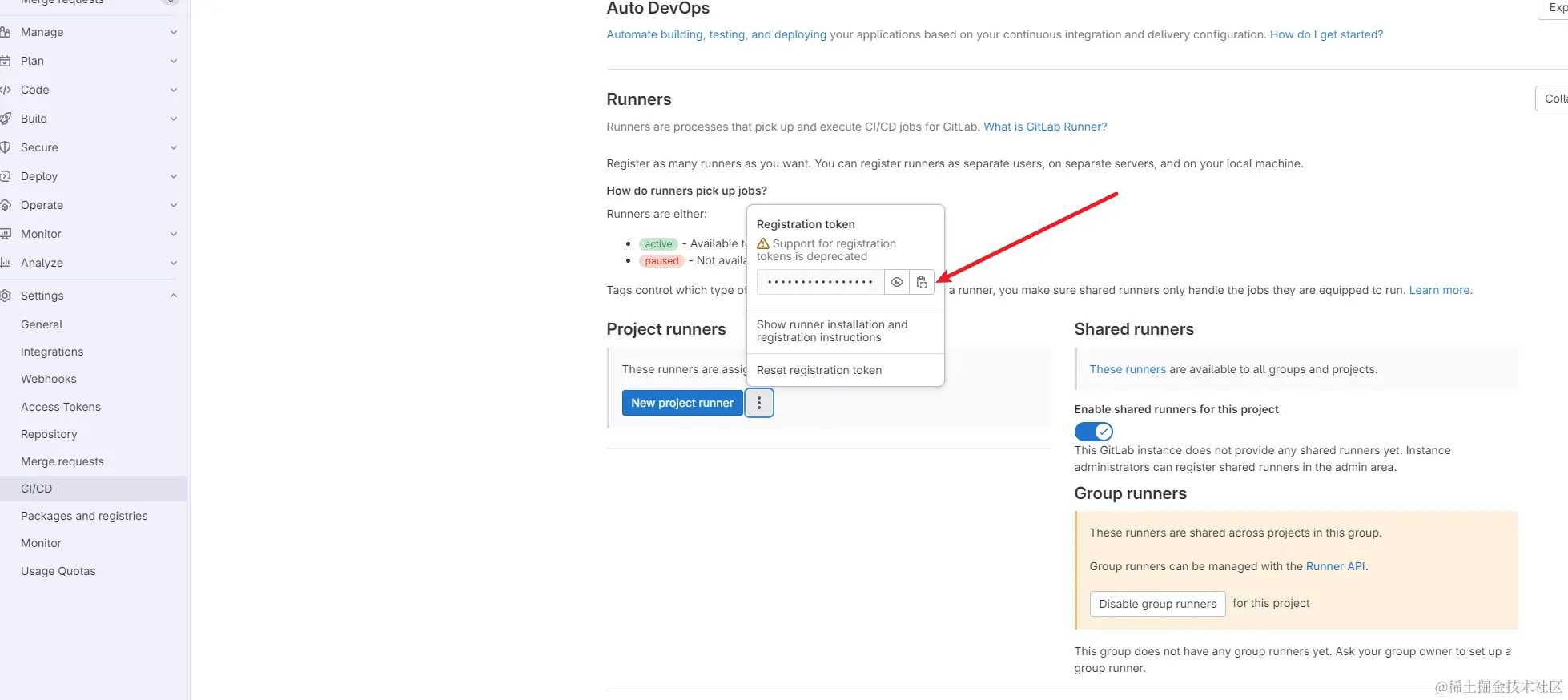This screenshot has height=700, width=1568.
Task: Disable shared runners toggle for this project
Action: click(x=1093, y=432)
